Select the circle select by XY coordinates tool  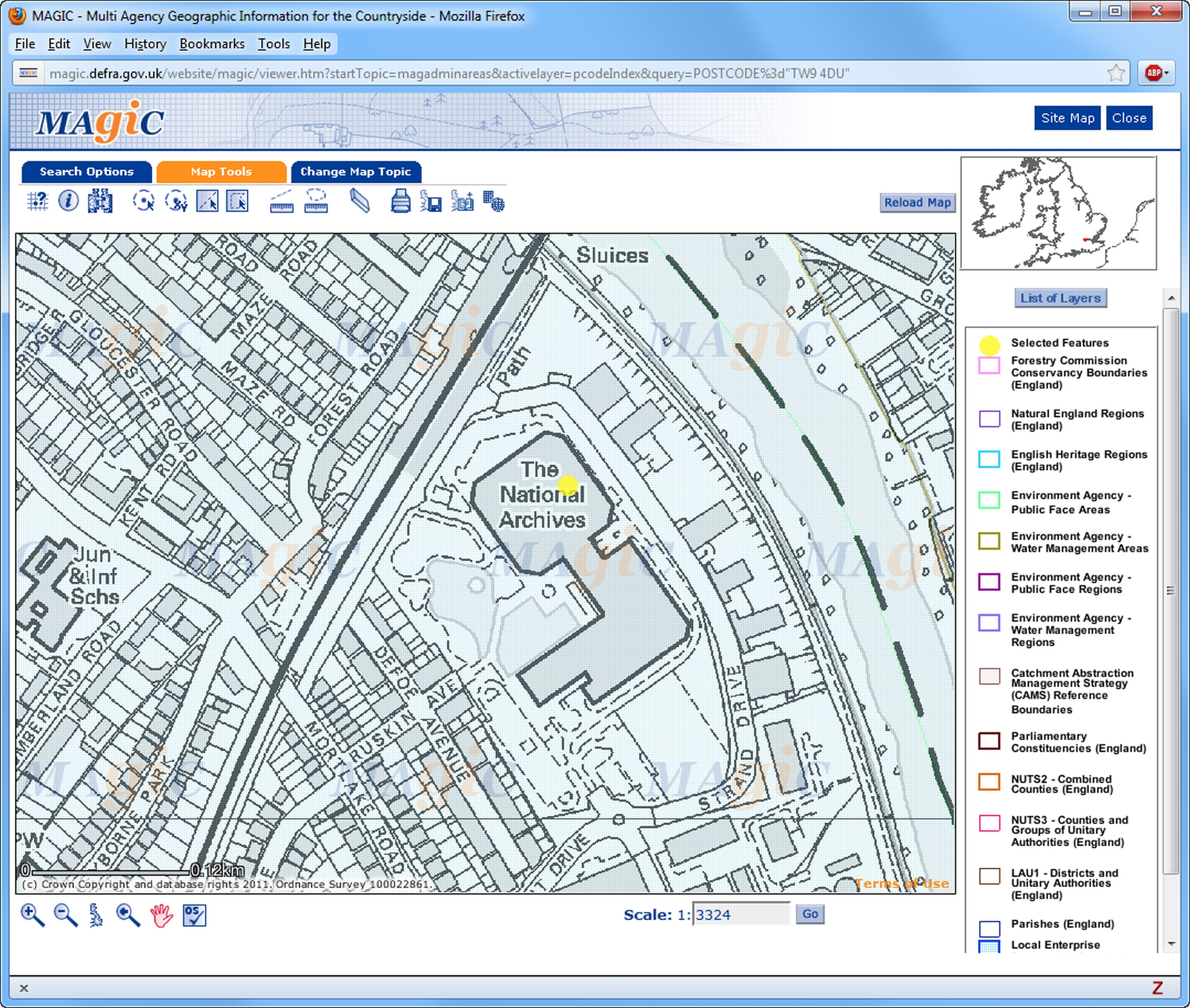tap(176, 201)
